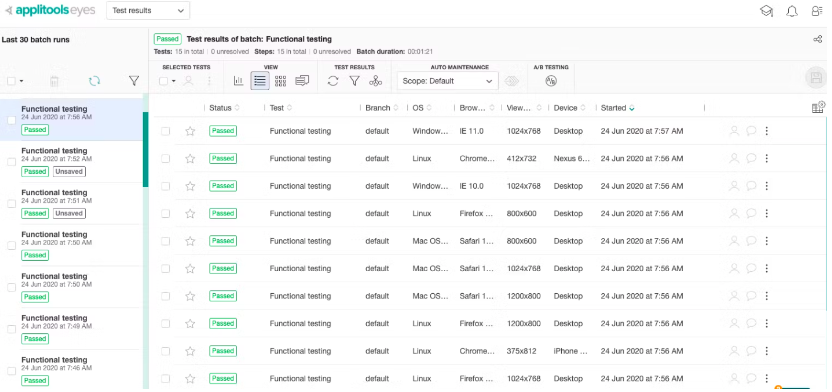Click the A/B testing icon
The height and width of the screenshot is (392, 832).
point(551,81)
